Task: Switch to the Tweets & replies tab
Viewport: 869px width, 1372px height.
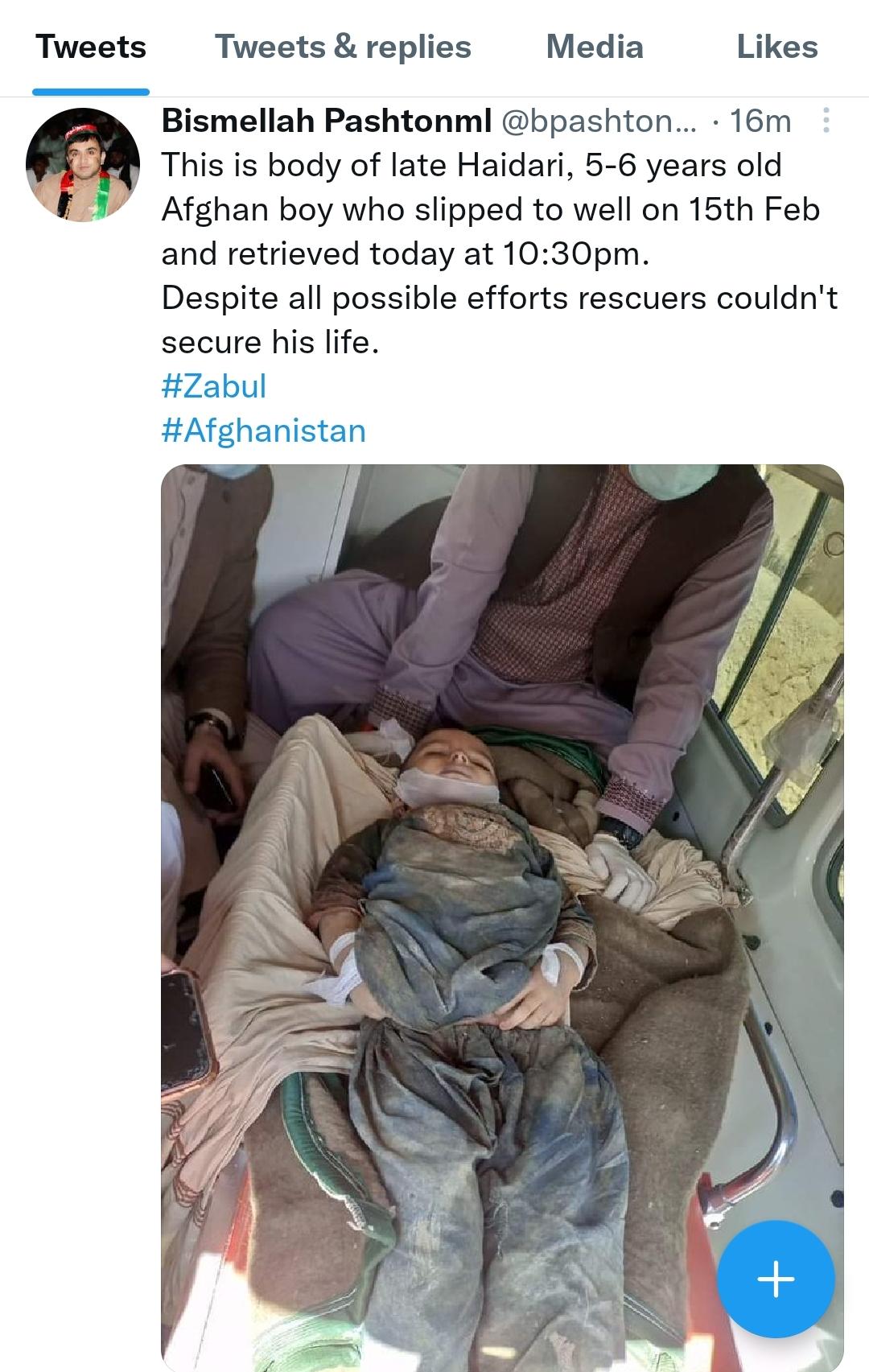Action: click(343, 47)
